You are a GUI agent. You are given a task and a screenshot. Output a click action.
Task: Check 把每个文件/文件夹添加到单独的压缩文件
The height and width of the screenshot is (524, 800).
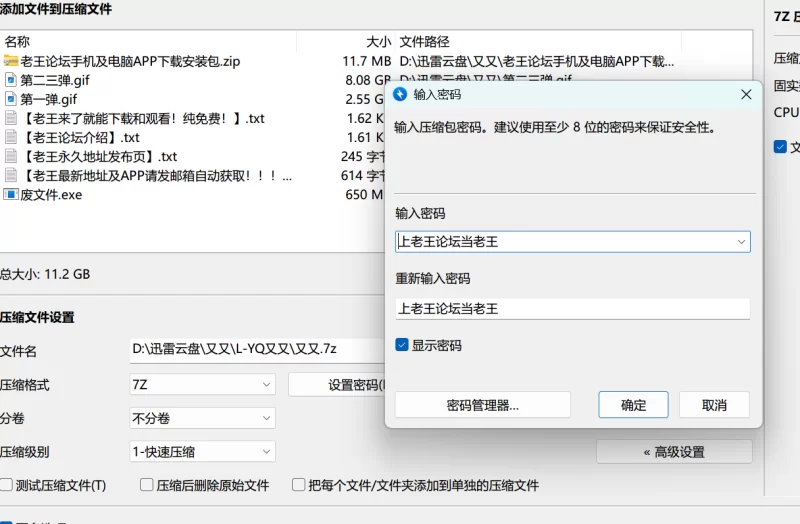tap(298, 485)
